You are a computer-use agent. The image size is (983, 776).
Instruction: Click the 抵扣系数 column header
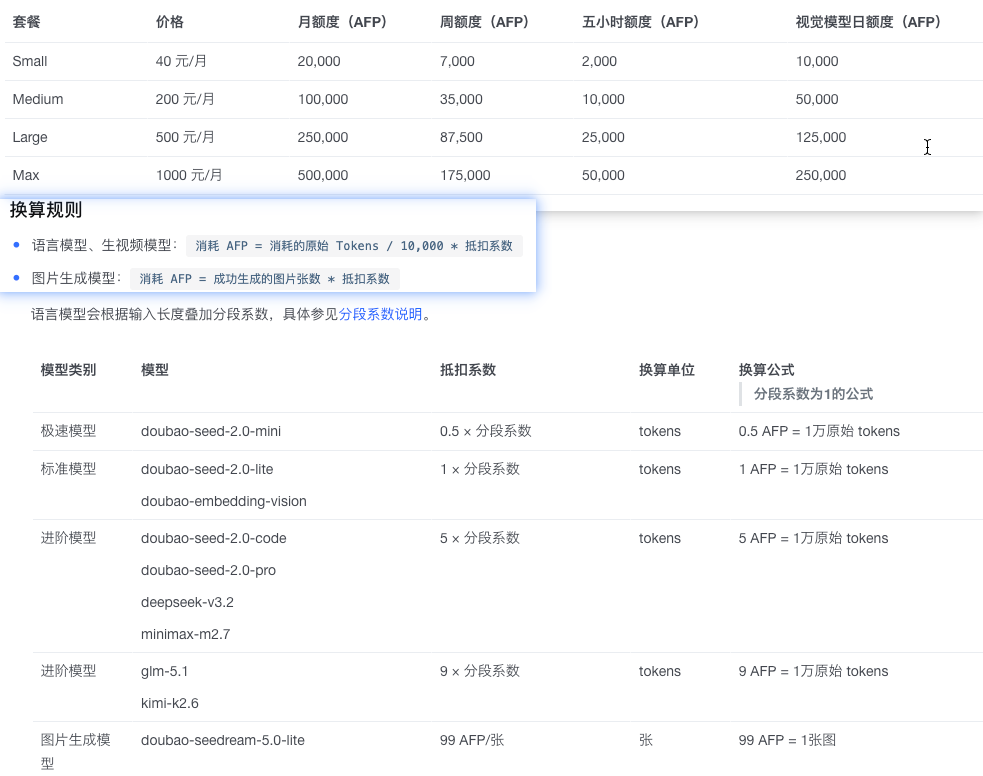[468, 370]
